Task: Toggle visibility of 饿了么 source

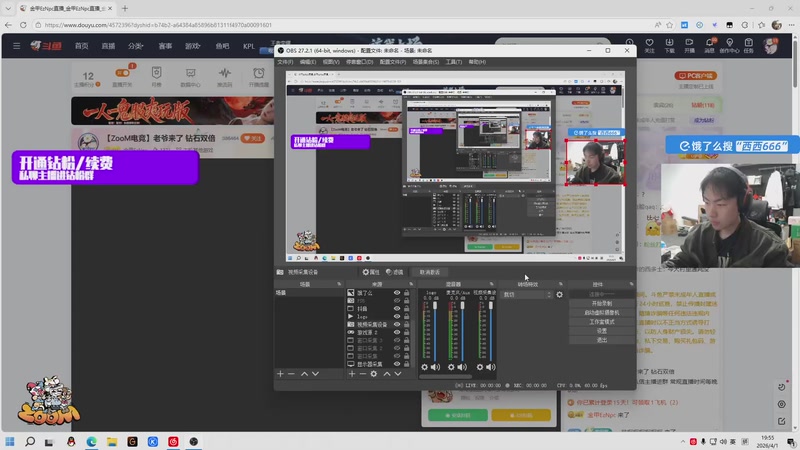Action: click(397, 293)
